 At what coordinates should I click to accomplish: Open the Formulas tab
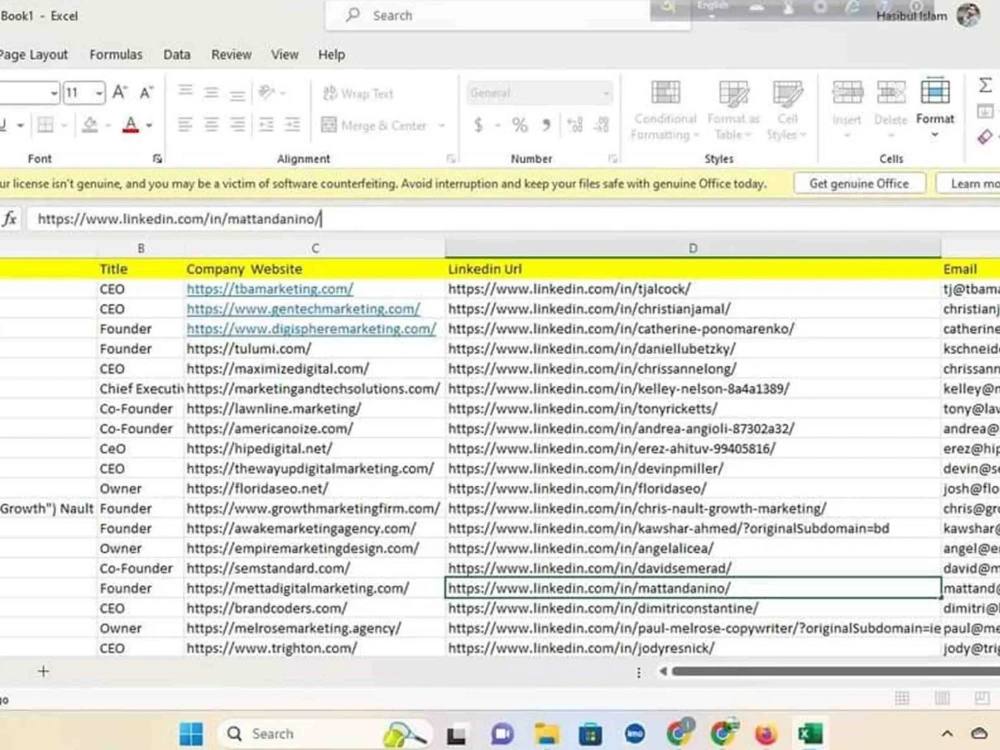tap(116, 55)
